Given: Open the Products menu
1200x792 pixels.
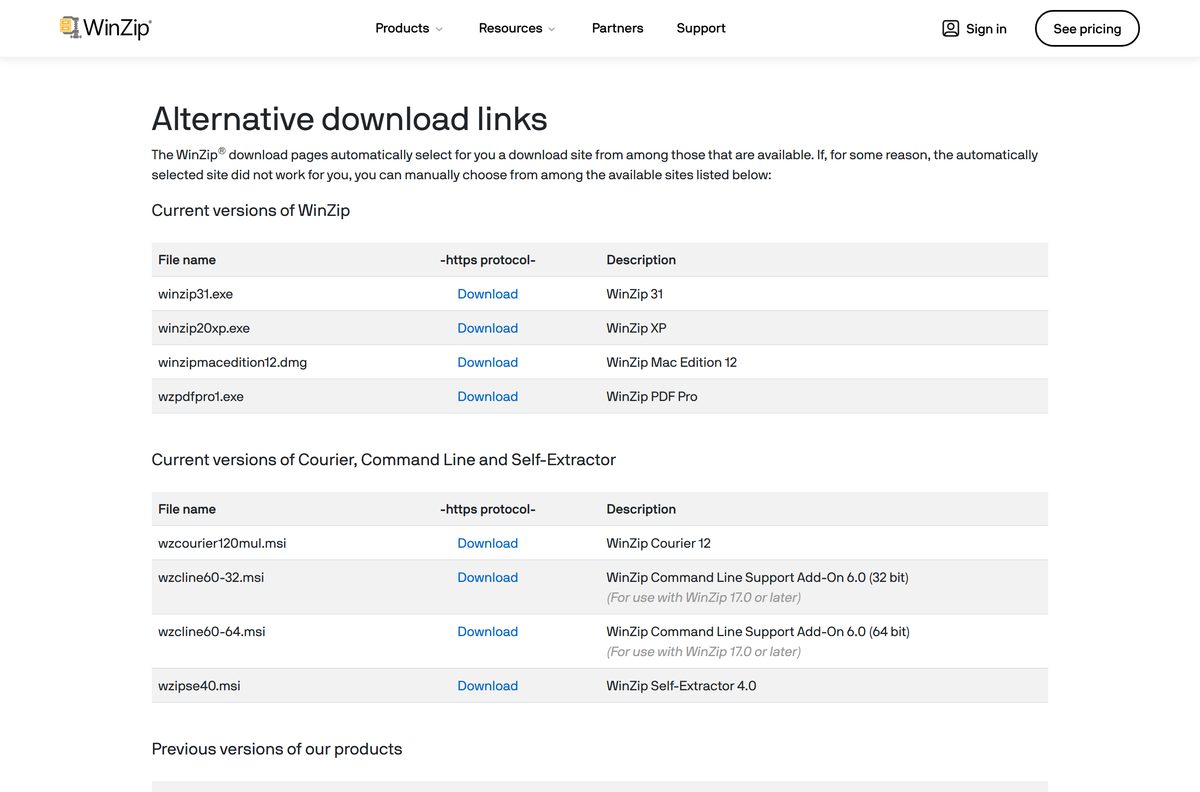Looking at the screenshot, I should (409, 28).
